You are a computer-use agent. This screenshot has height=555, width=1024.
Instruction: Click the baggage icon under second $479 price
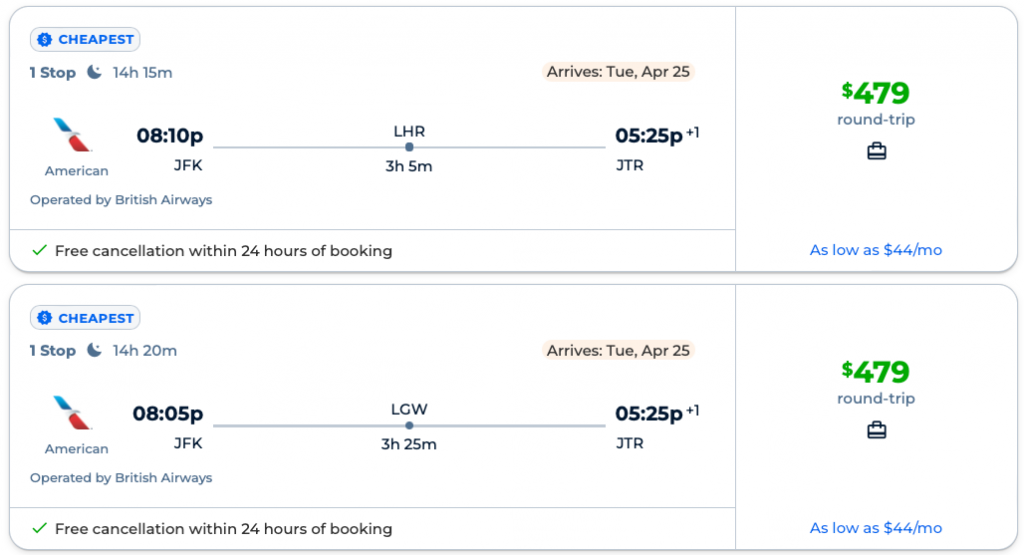876,430
